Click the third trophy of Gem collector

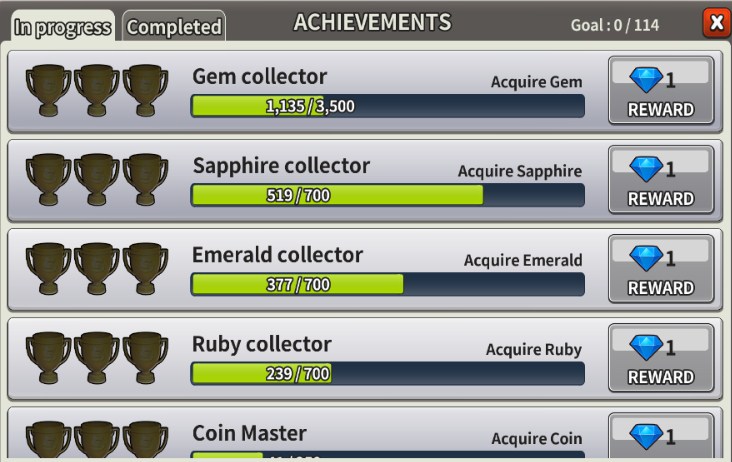145,90
